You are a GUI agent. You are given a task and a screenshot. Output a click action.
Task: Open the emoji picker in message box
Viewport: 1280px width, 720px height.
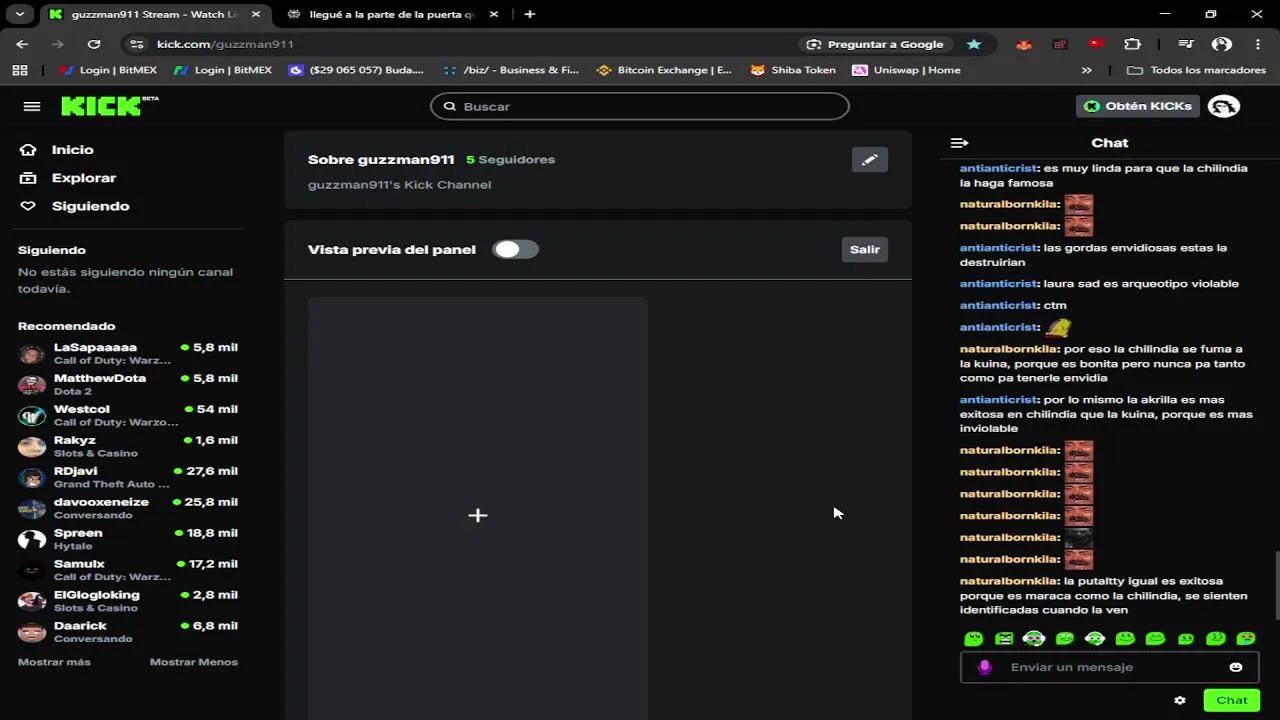[1236, 667]
